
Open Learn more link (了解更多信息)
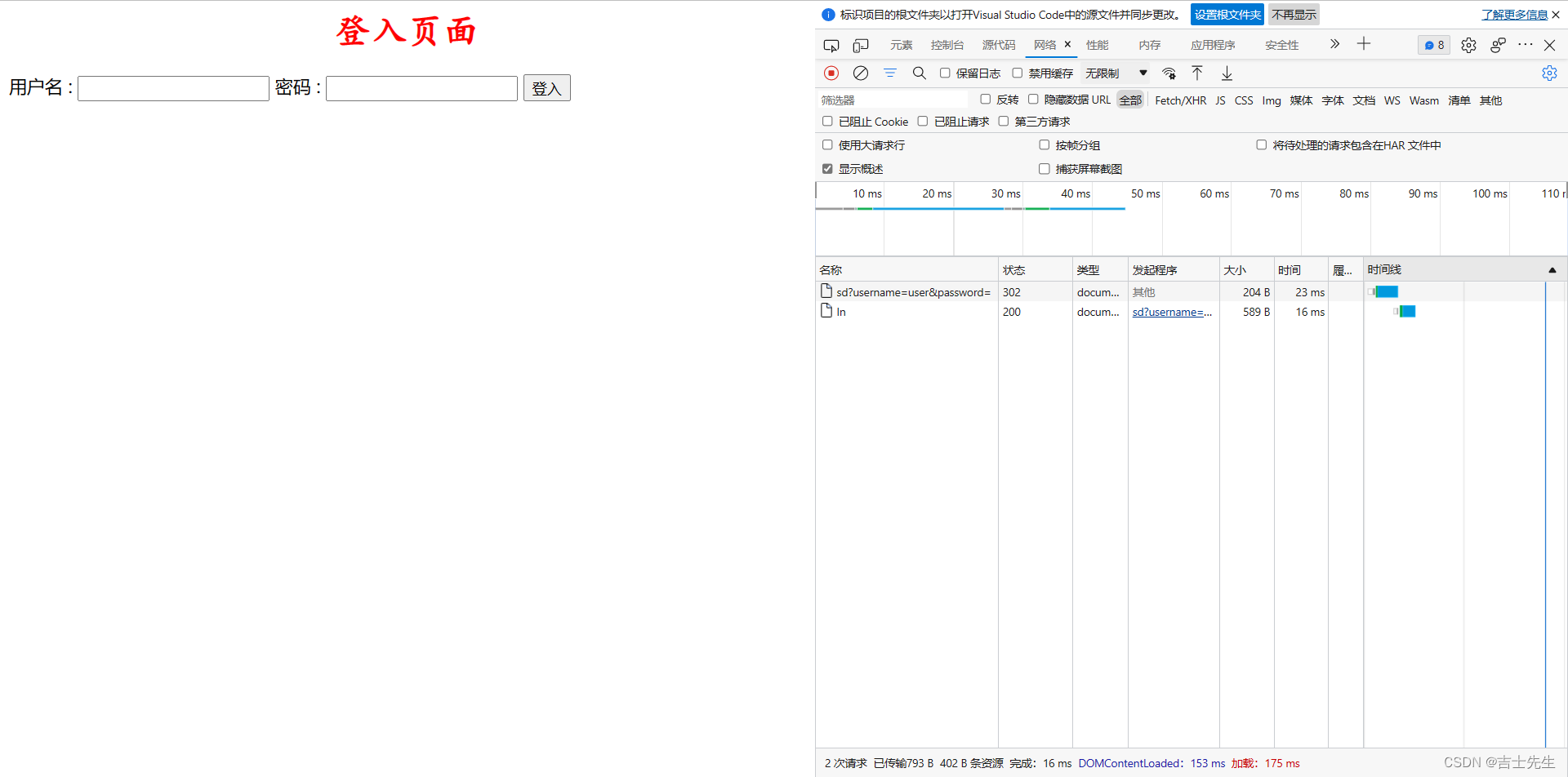1514,15
